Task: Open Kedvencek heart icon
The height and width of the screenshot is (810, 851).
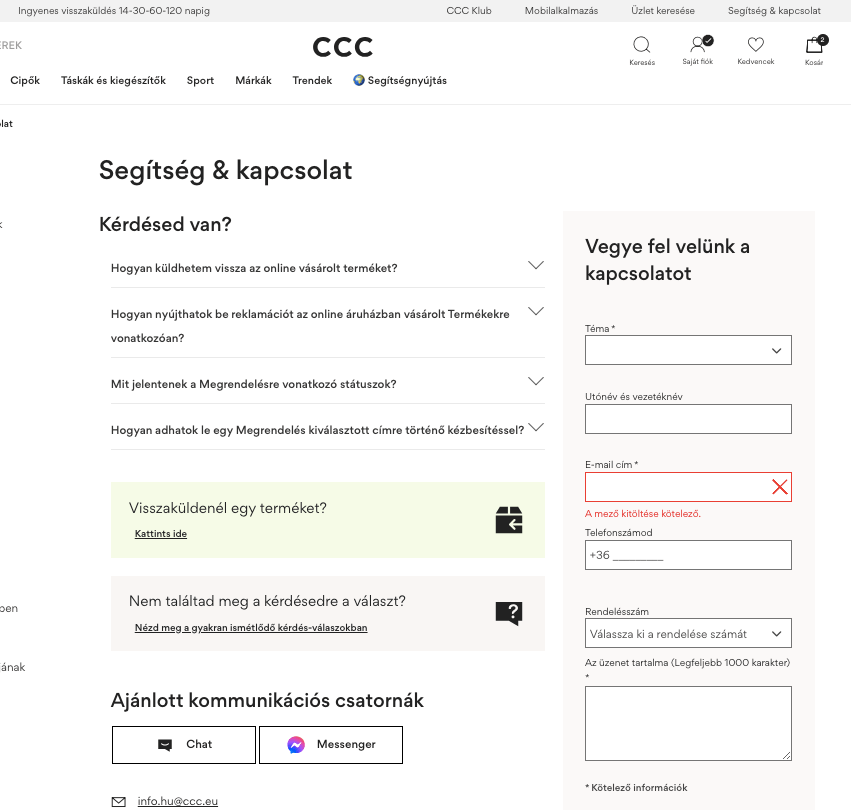Action: (x=755, y=45)
